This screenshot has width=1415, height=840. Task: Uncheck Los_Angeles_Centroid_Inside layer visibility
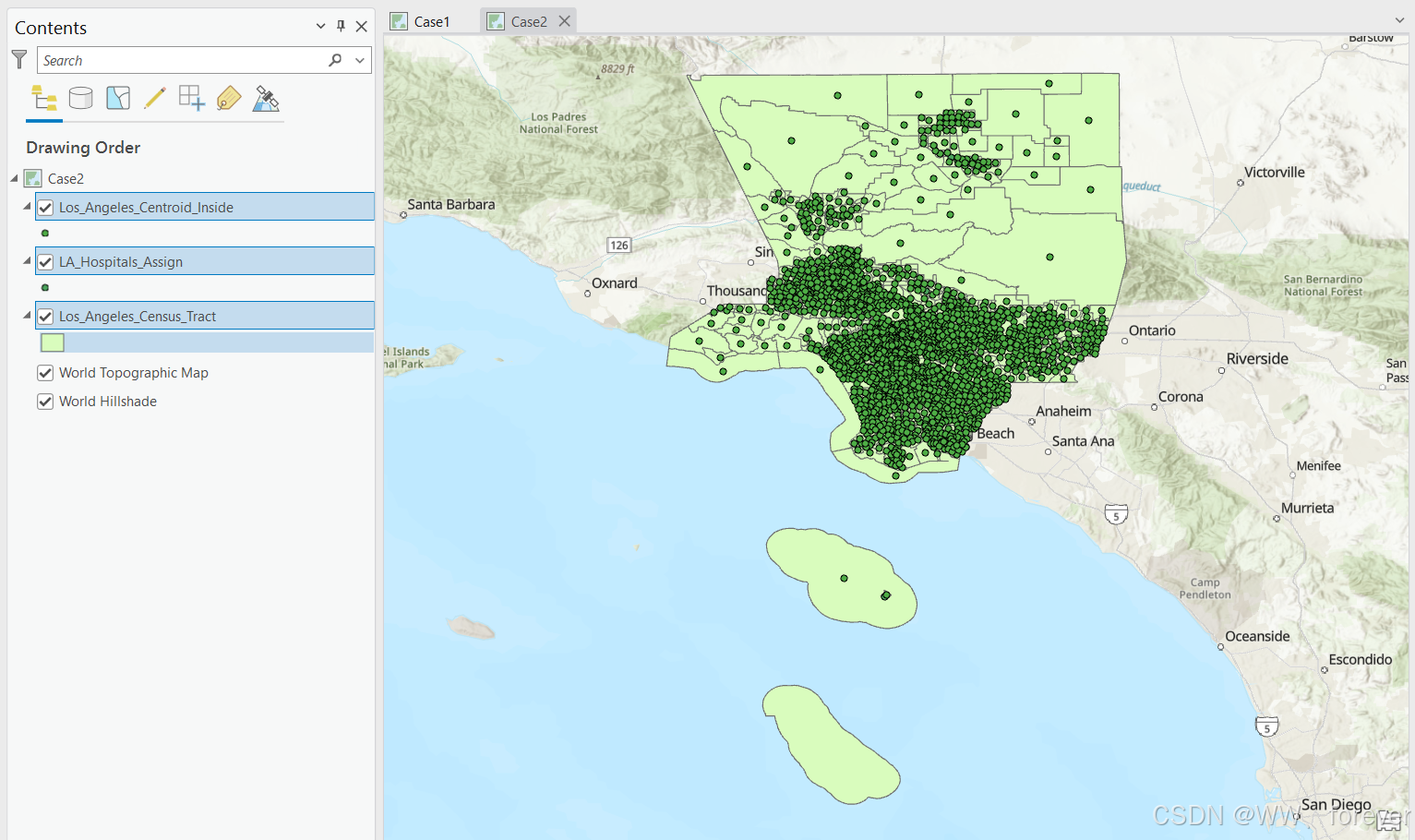45,208
